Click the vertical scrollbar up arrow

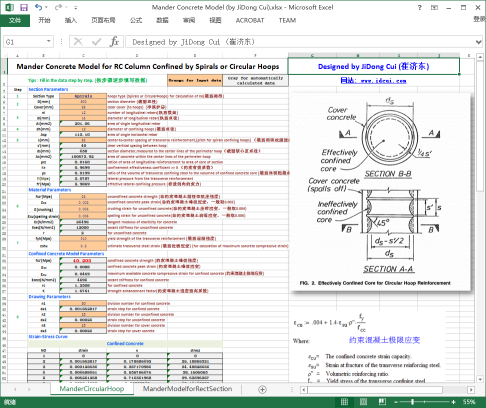pyautogui.click(x=480, y=57)
